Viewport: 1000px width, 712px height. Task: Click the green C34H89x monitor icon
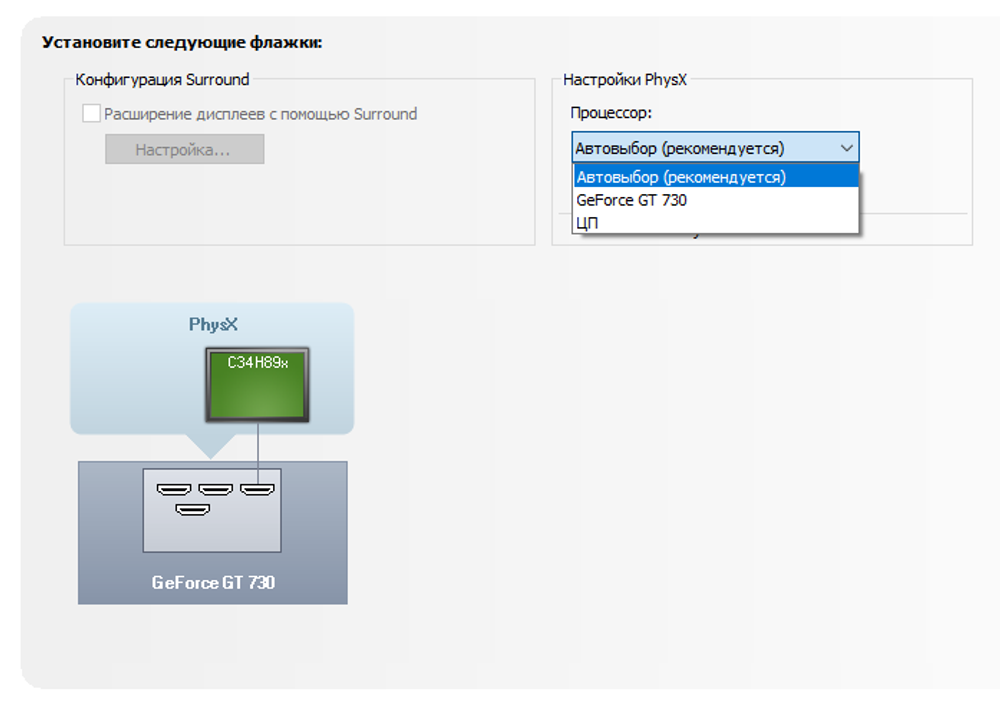click(257, 385)
